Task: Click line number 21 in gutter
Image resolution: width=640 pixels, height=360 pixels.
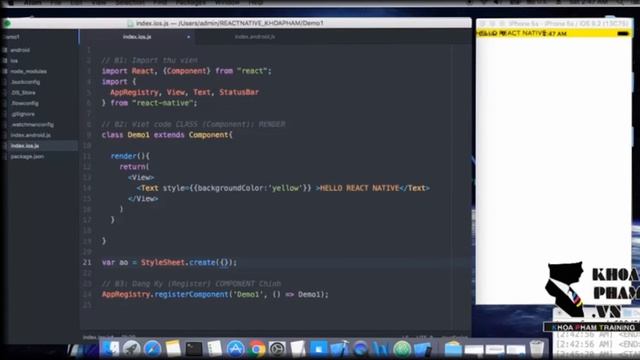Action: [x=87, y=262]
